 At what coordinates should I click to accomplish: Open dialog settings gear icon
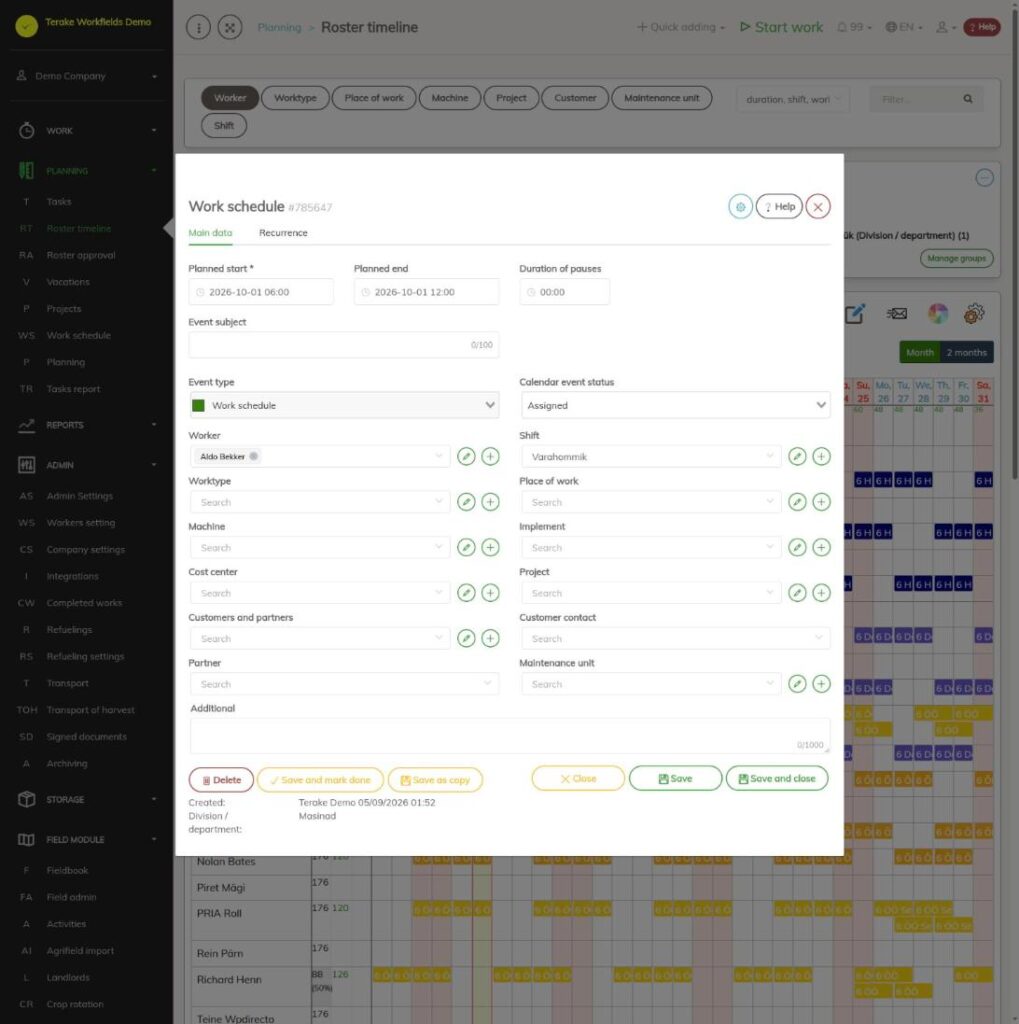click(x=741, y=207)
